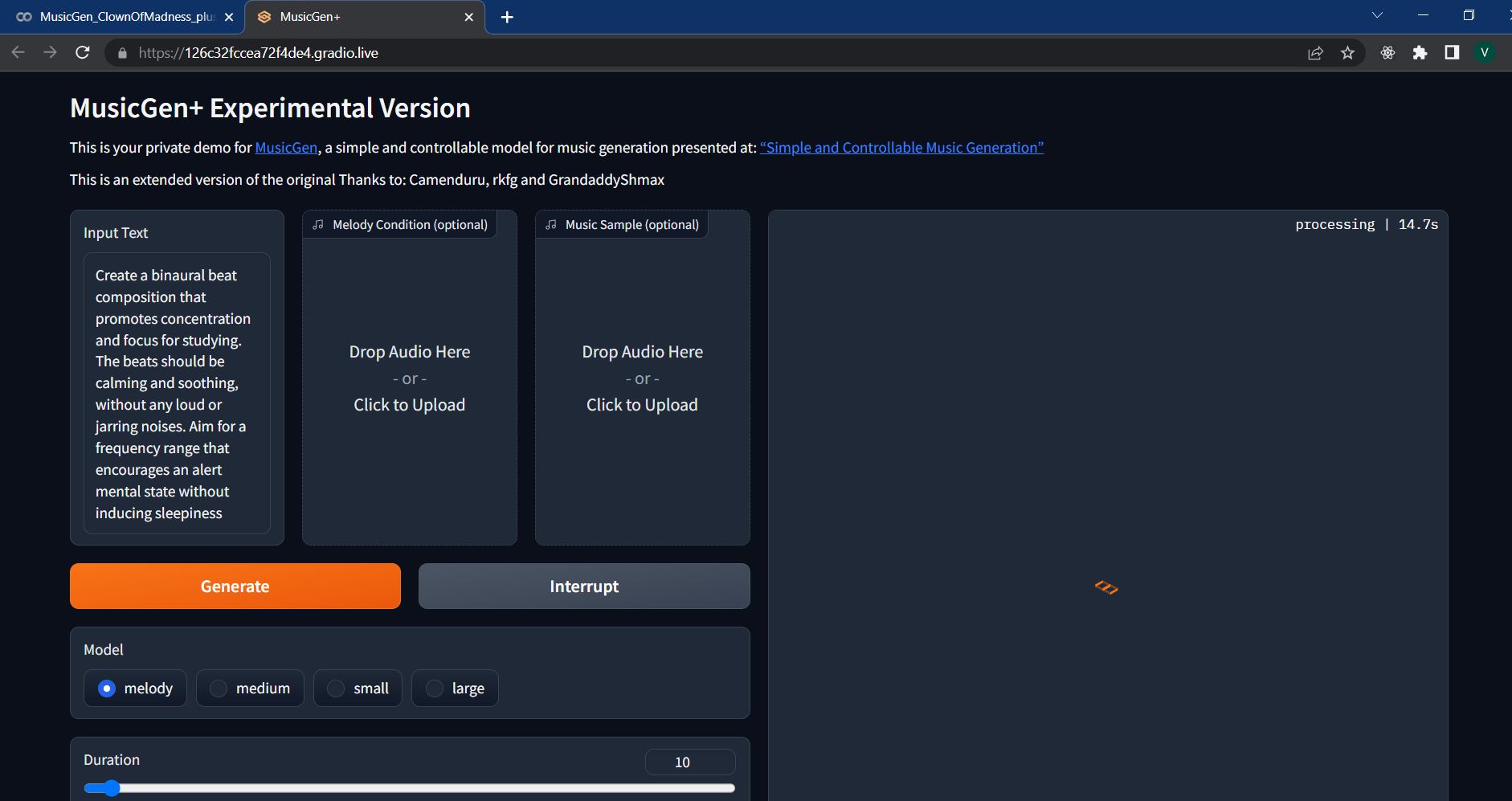Go back using the browser back arrow

(x=18, y=52)
